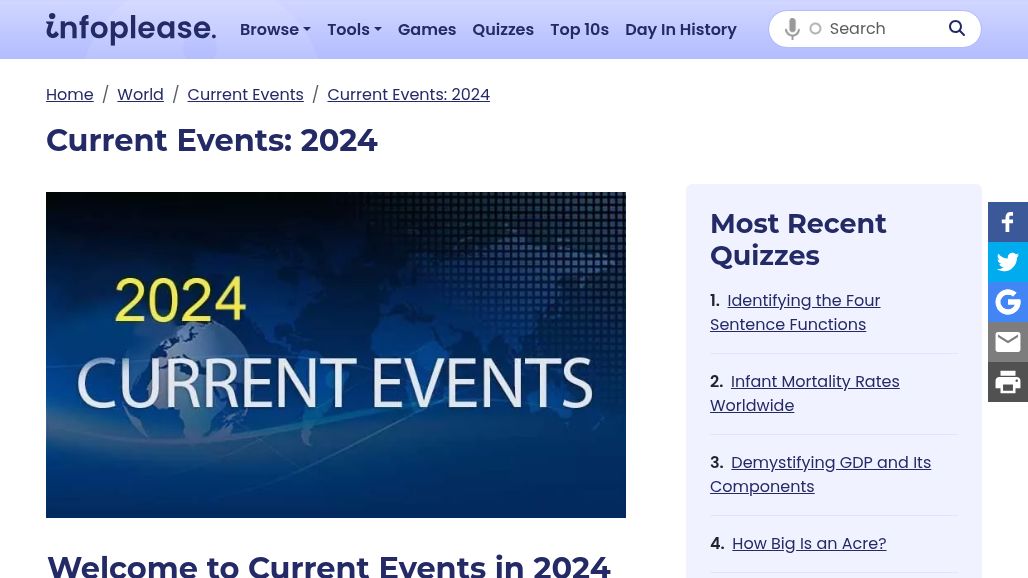Click the 2024 Current Events banner image
The image size is (1028, 578).
336,354
